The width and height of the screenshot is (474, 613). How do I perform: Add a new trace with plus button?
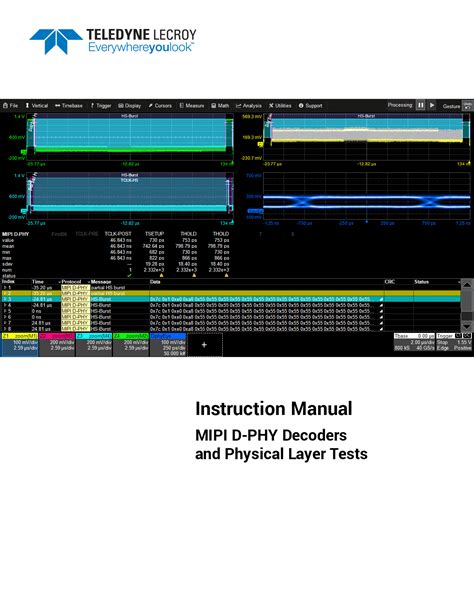coord(205,345)
